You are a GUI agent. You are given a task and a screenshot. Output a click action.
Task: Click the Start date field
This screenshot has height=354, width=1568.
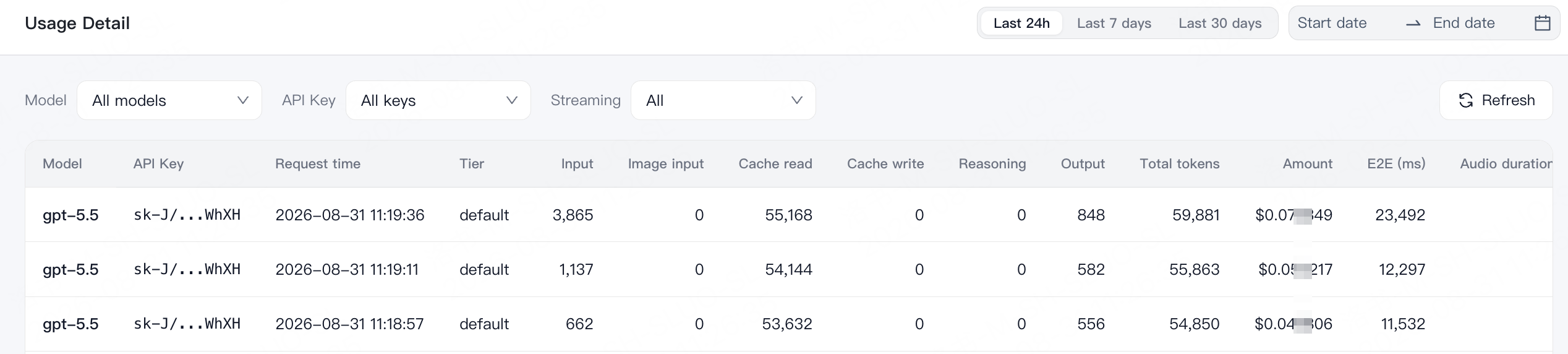1332,23
